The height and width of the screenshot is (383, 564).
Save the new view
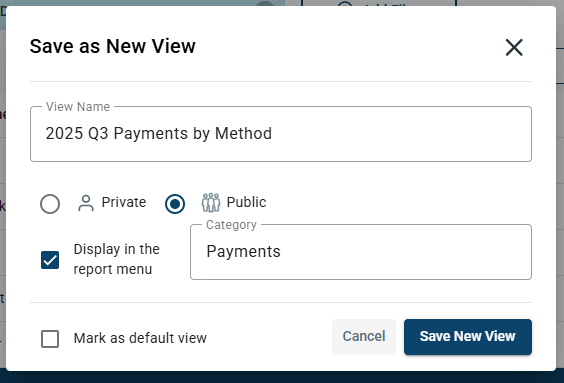point(468,337)
